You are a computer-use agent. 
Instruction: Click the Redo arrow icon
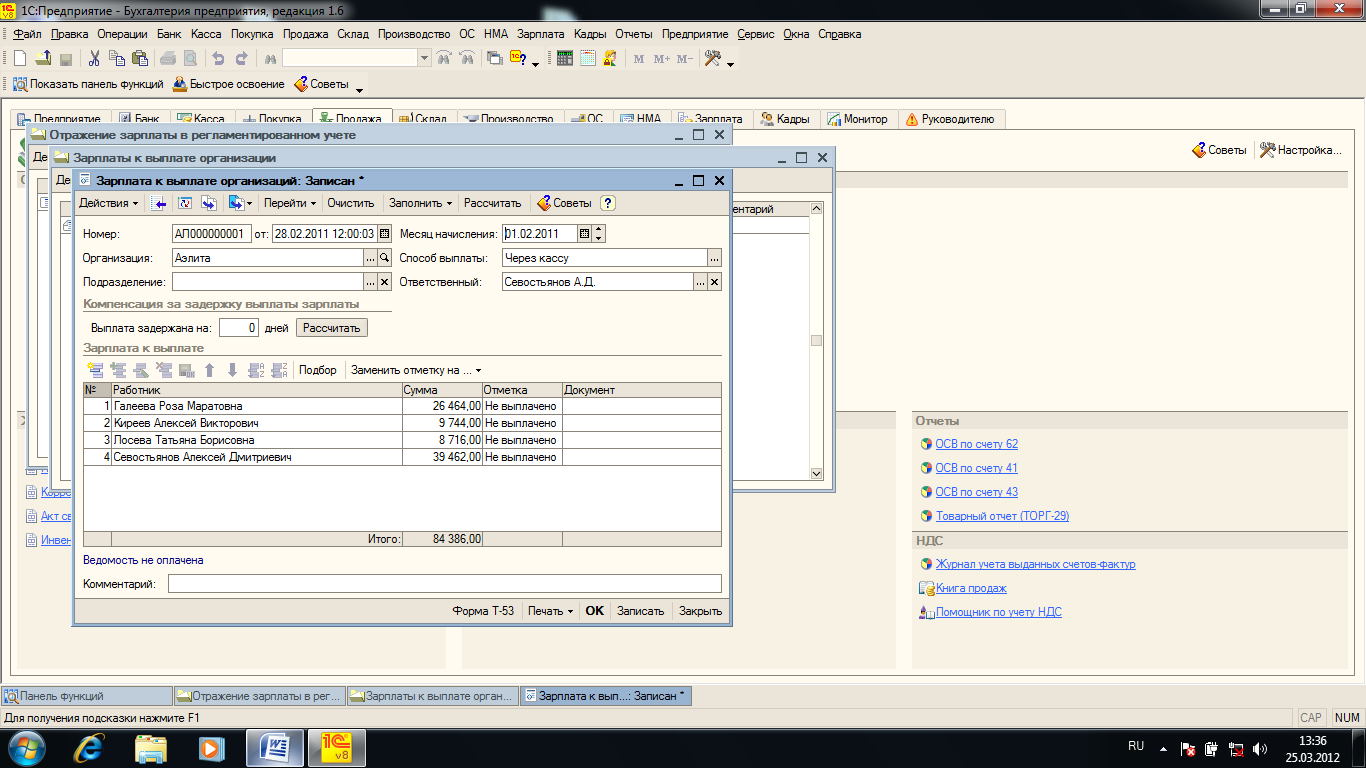coord(241,59)
